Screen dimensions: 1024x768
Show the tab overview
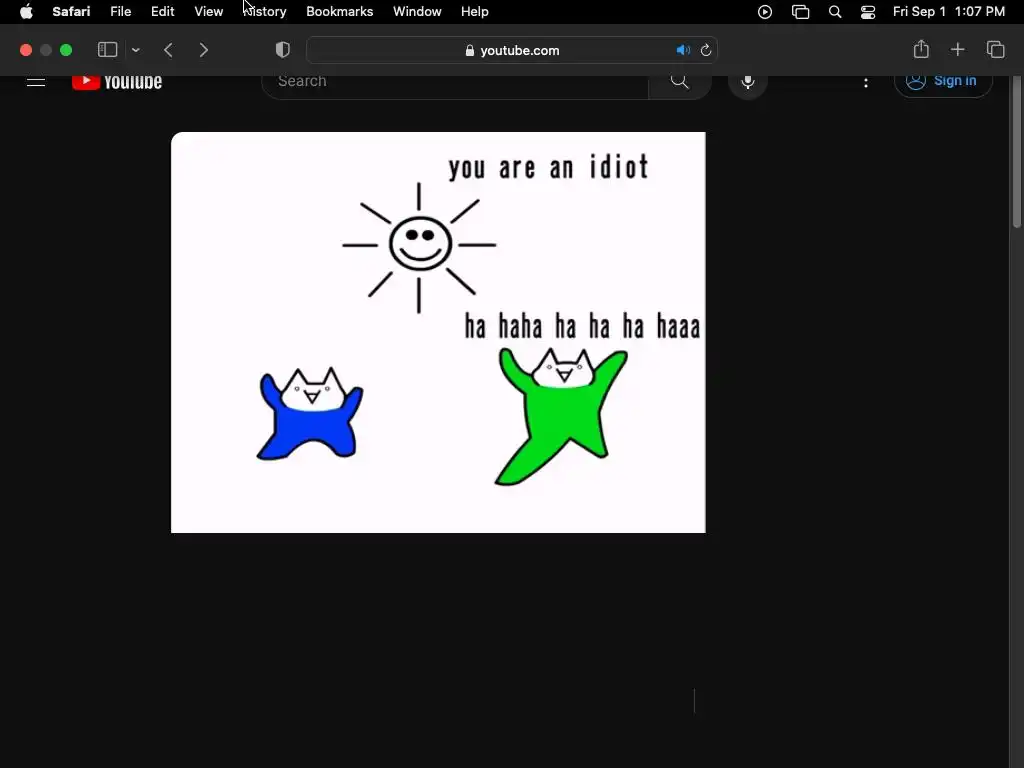[x=995, y=50]
